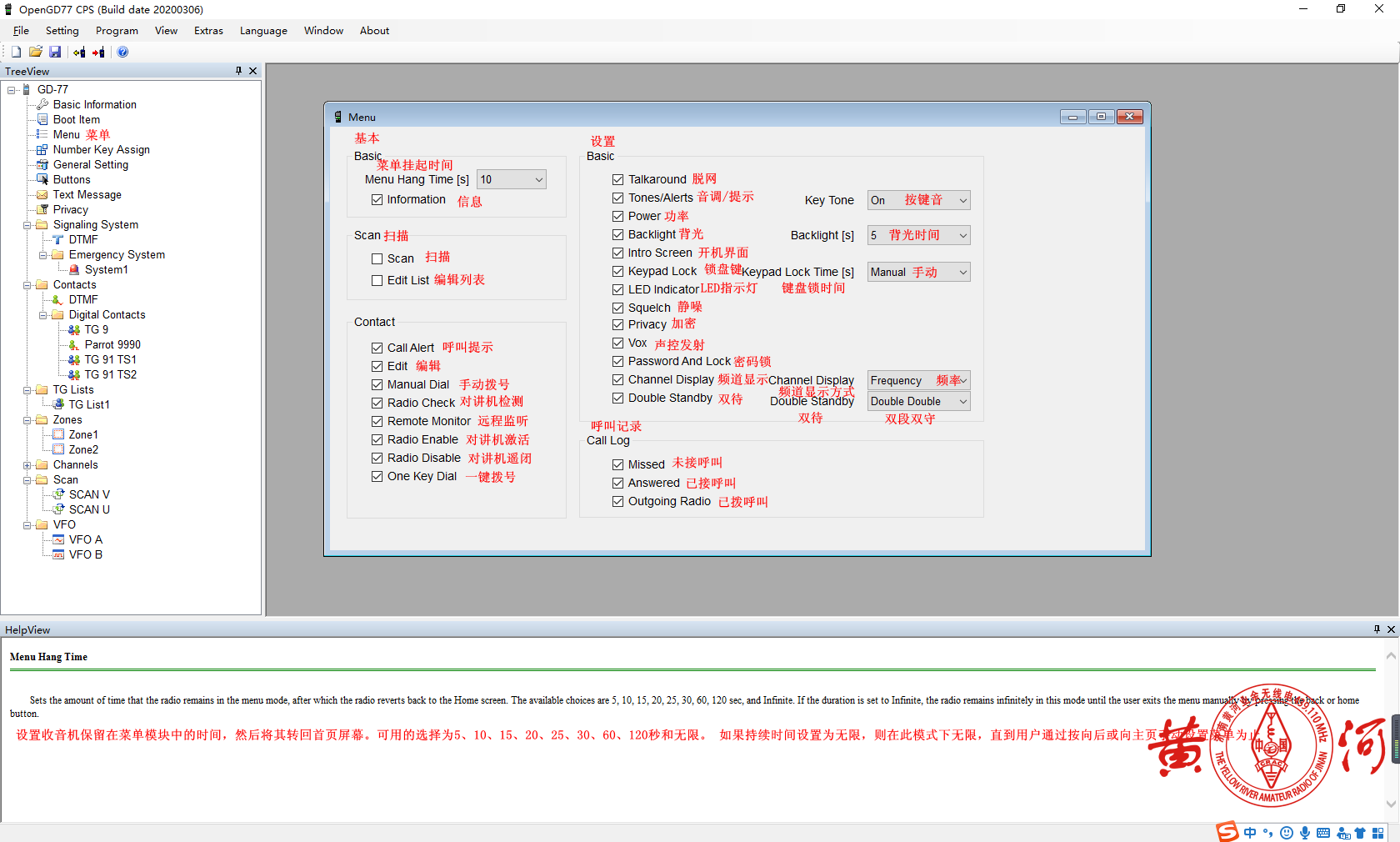Open Help via the blue question mark icon
Screen dimensions: 1400x842
[x=122, y=52]
